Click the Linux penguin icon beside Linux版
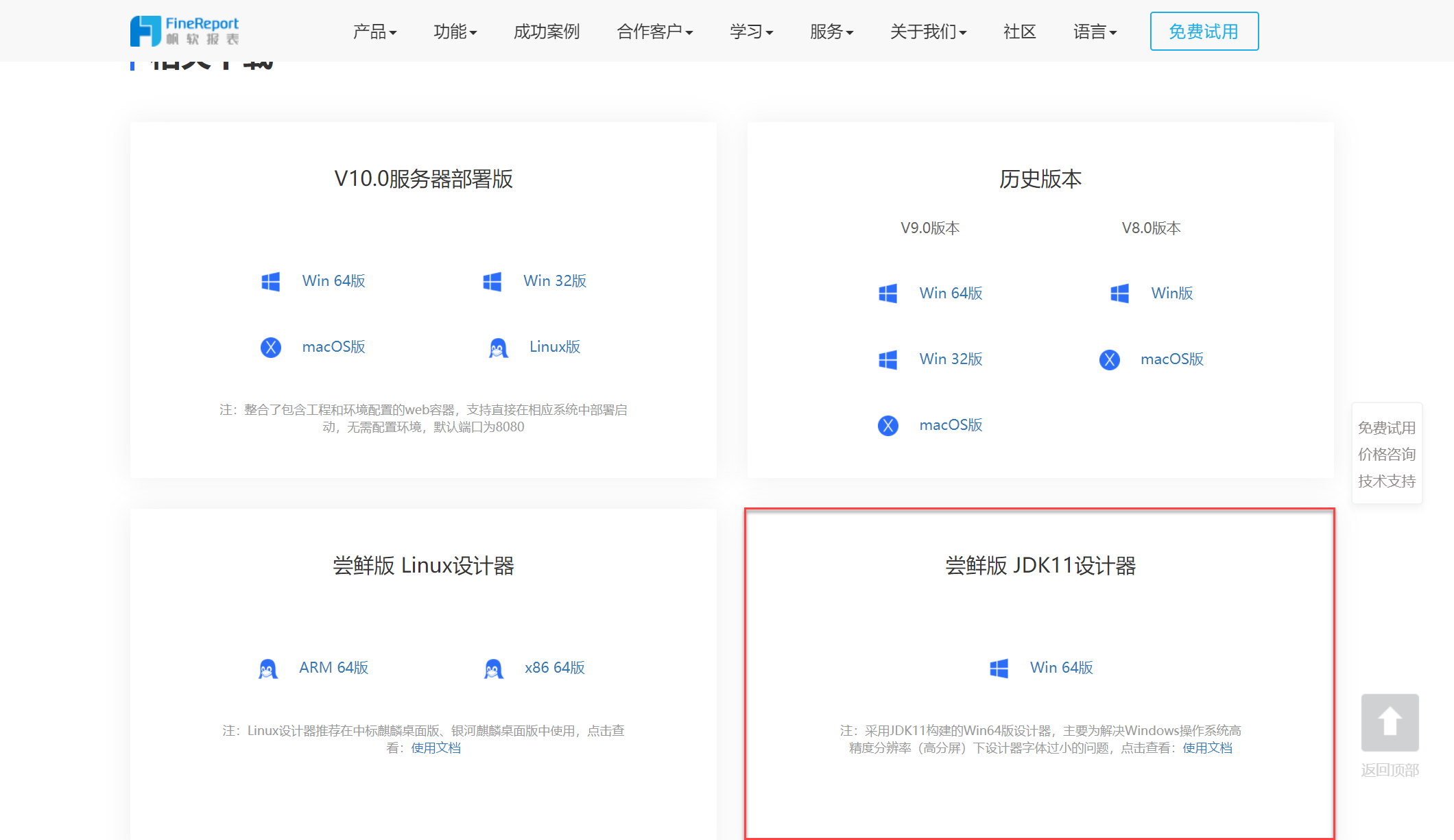 pos(498,348)
